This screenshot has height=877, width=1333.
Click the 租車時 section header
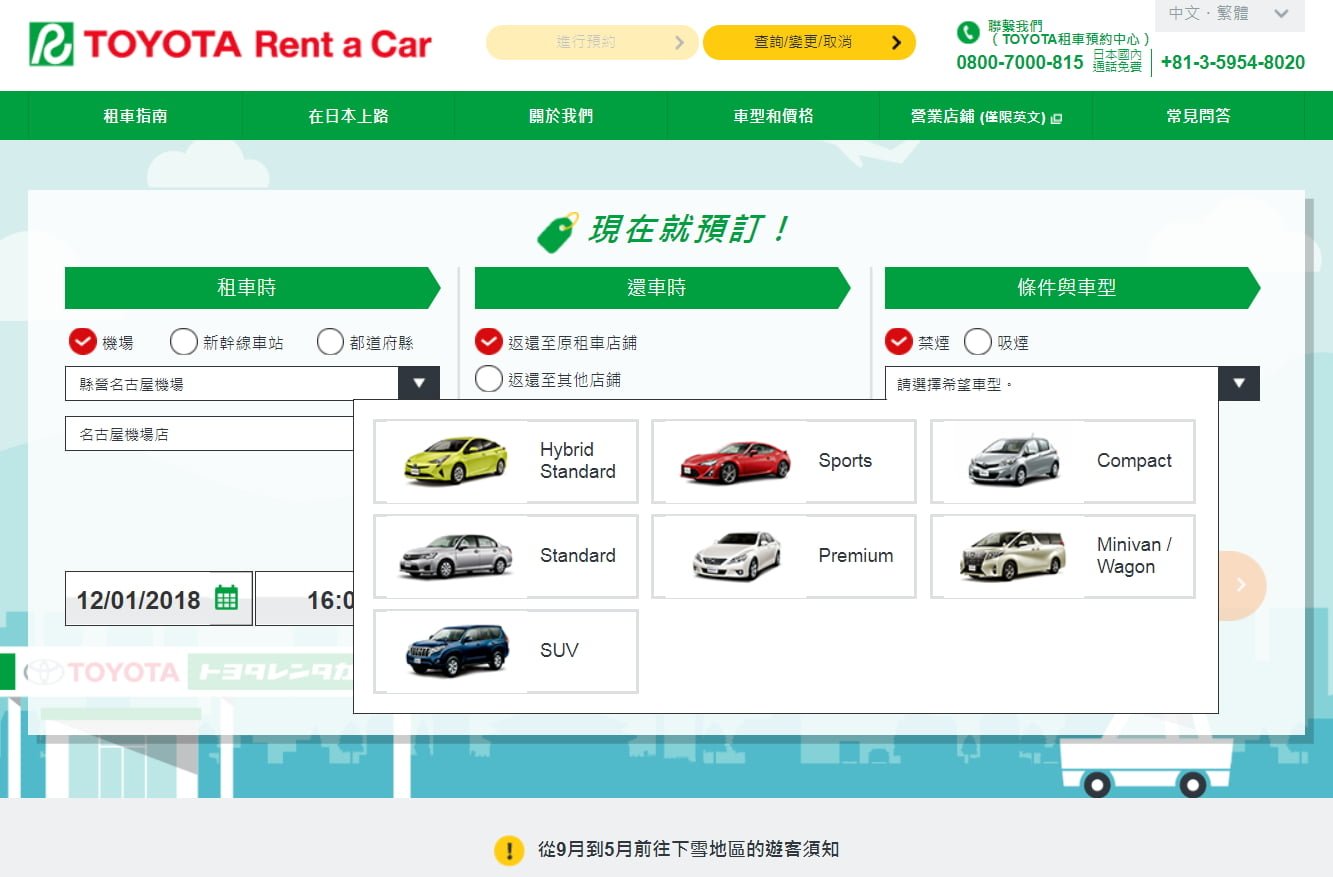click(x=252, y=288)
